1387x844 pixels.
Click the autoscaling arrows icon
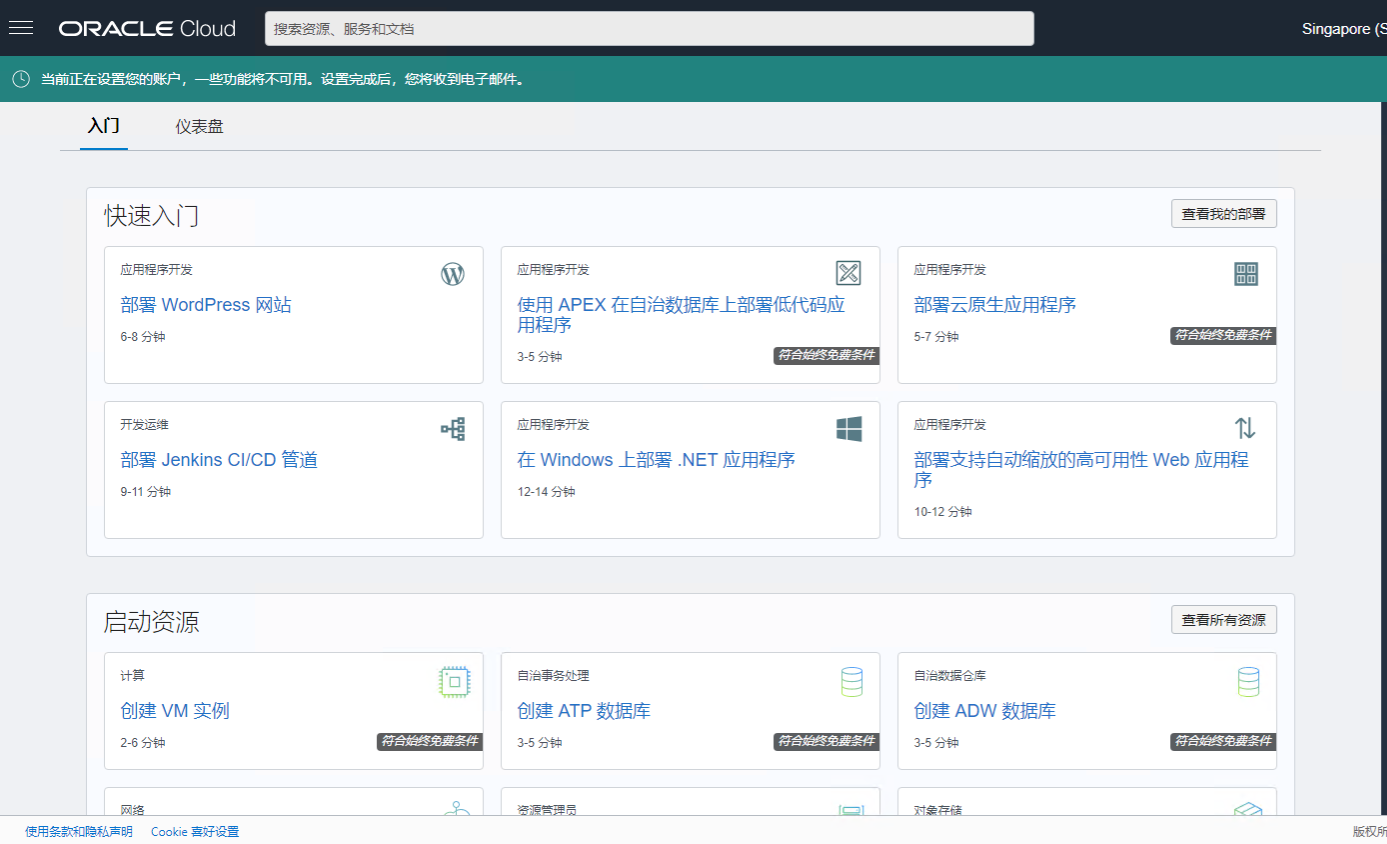[1245, 428]
